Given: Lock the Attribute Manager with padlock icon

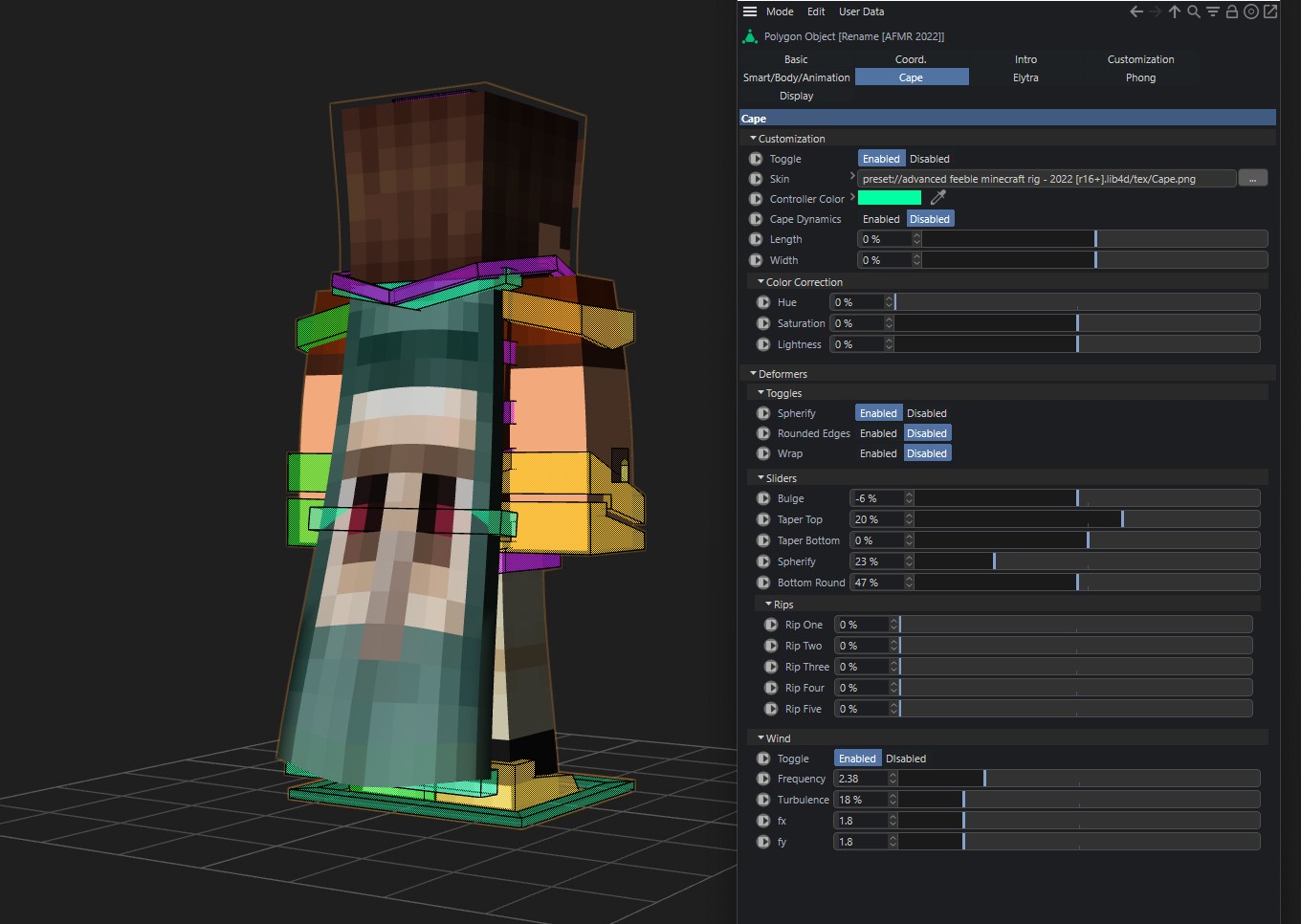Looking at the screenshot, I should (x=1232, y=11).
